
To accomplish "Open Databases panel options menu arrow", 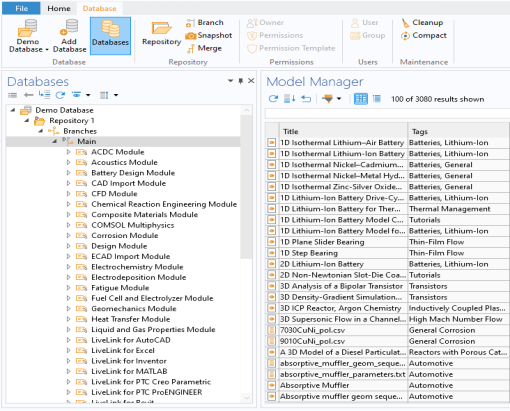I will click(x=230, y=81).
